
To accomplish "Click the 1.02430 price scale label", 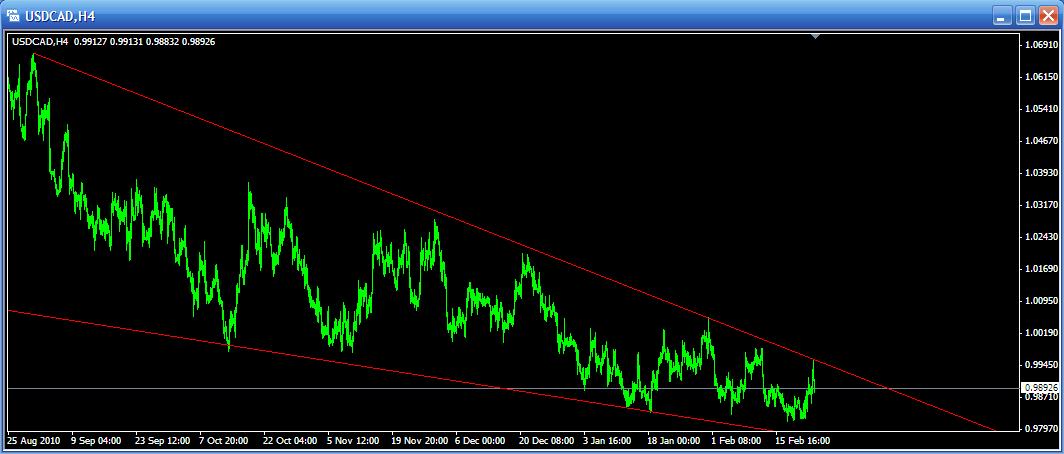I will point(1040,237).
